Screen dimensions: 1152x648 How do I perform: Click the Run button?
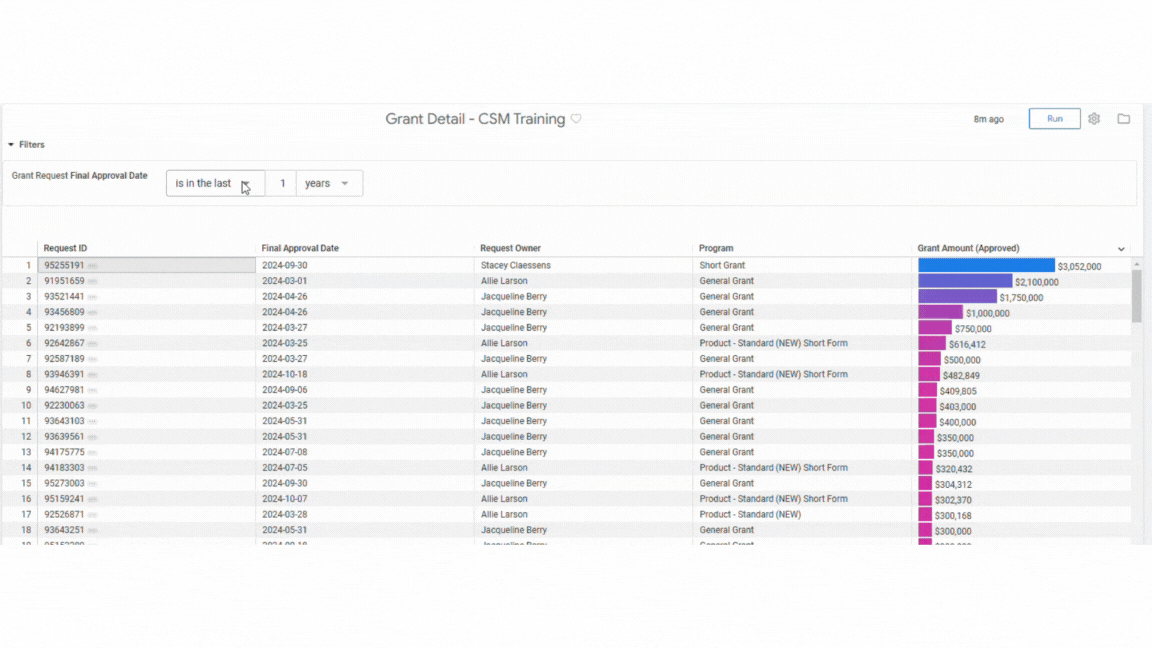point(1054,118)
